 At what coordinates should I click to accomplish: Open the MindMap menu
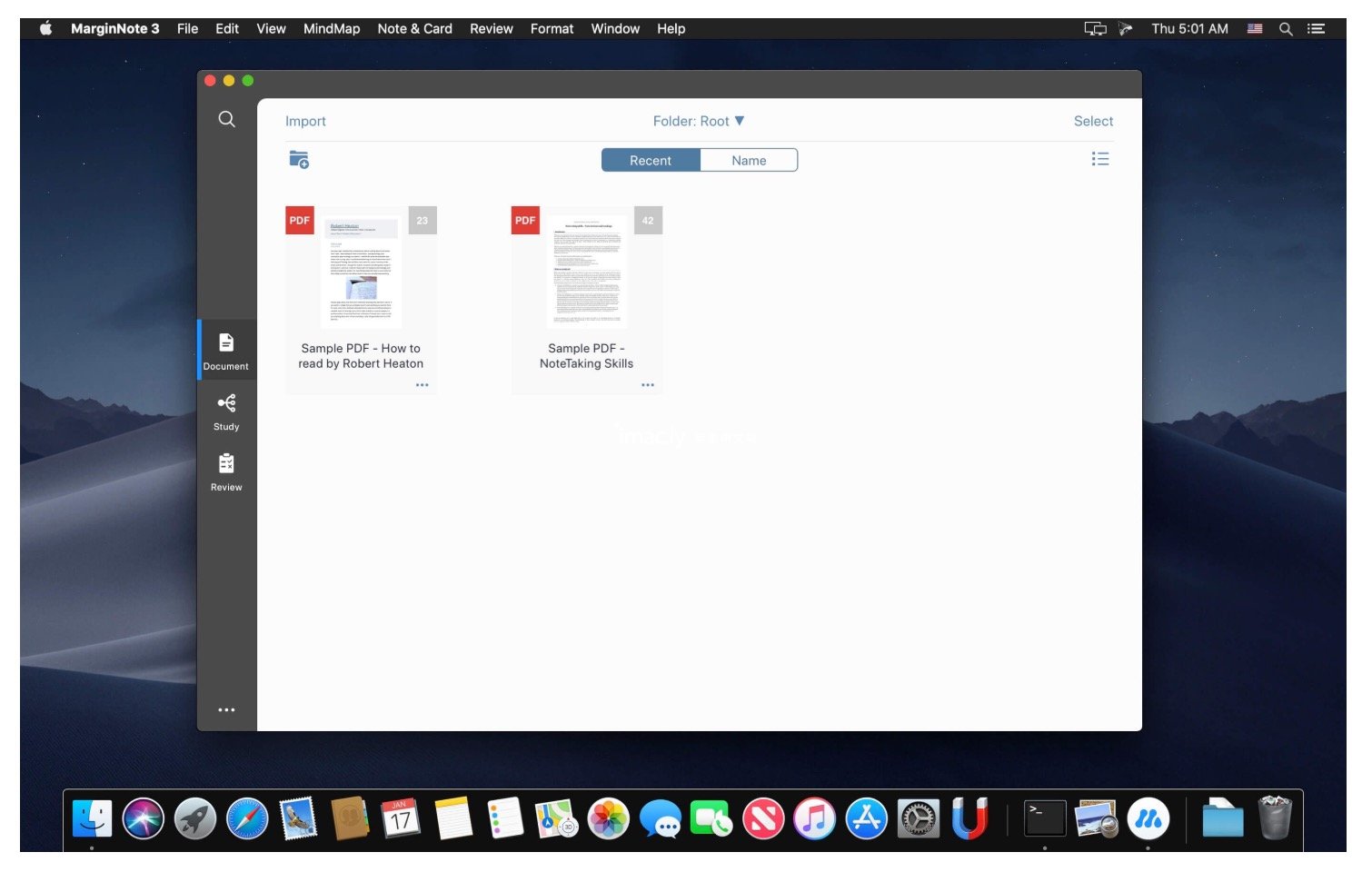(332, 28)
